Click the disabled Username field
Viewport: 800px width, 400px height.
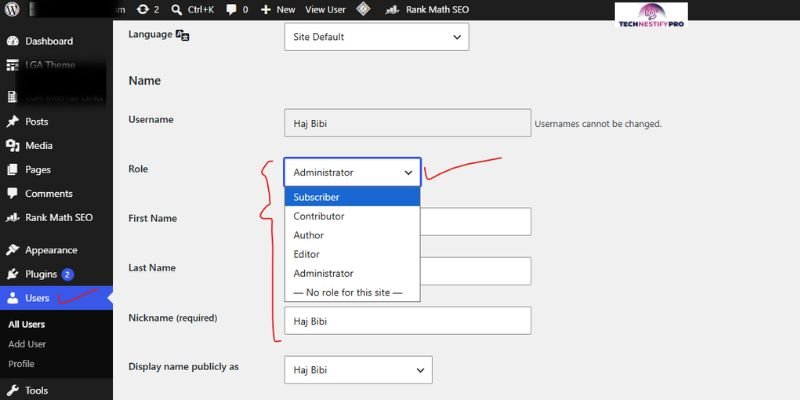click(x=408, y=122)
